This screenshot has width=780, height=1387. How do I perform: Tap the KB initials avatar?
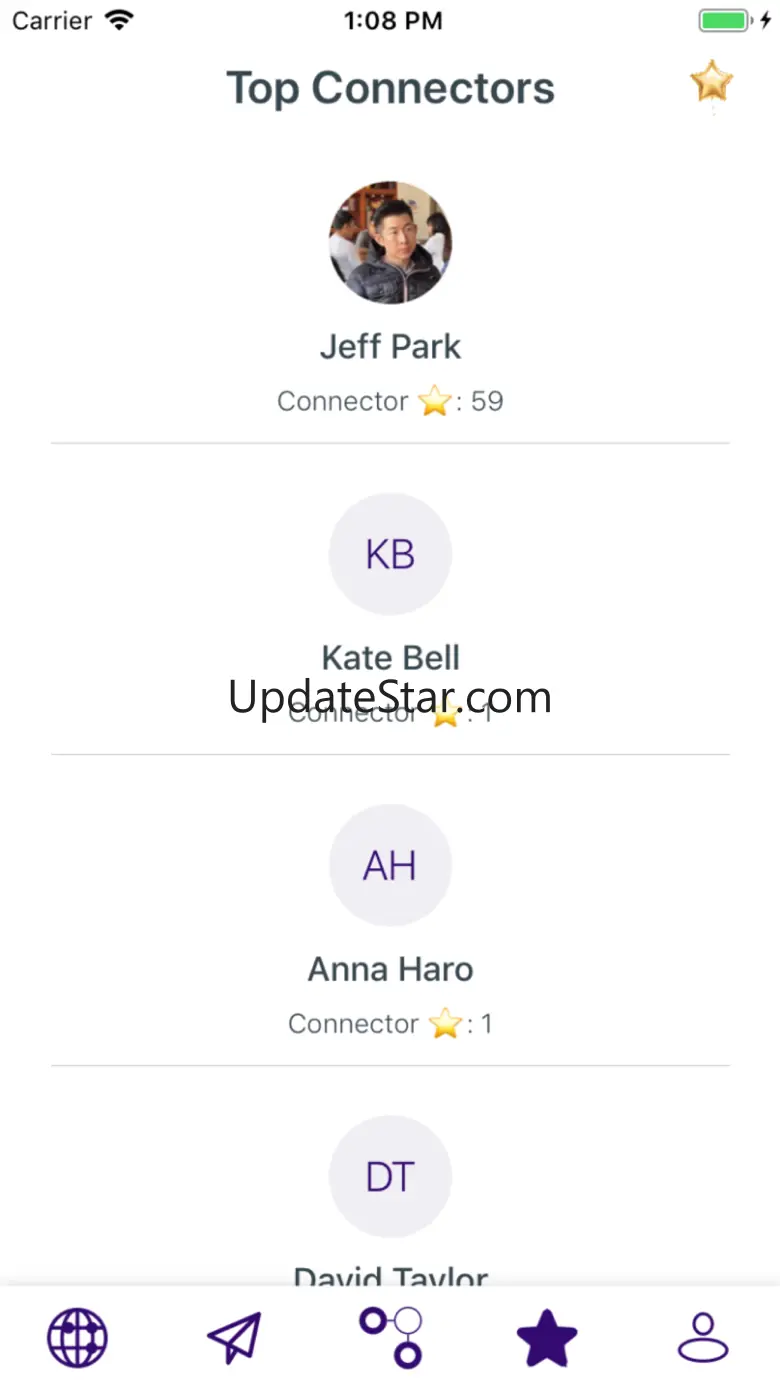tap(390, 554)
